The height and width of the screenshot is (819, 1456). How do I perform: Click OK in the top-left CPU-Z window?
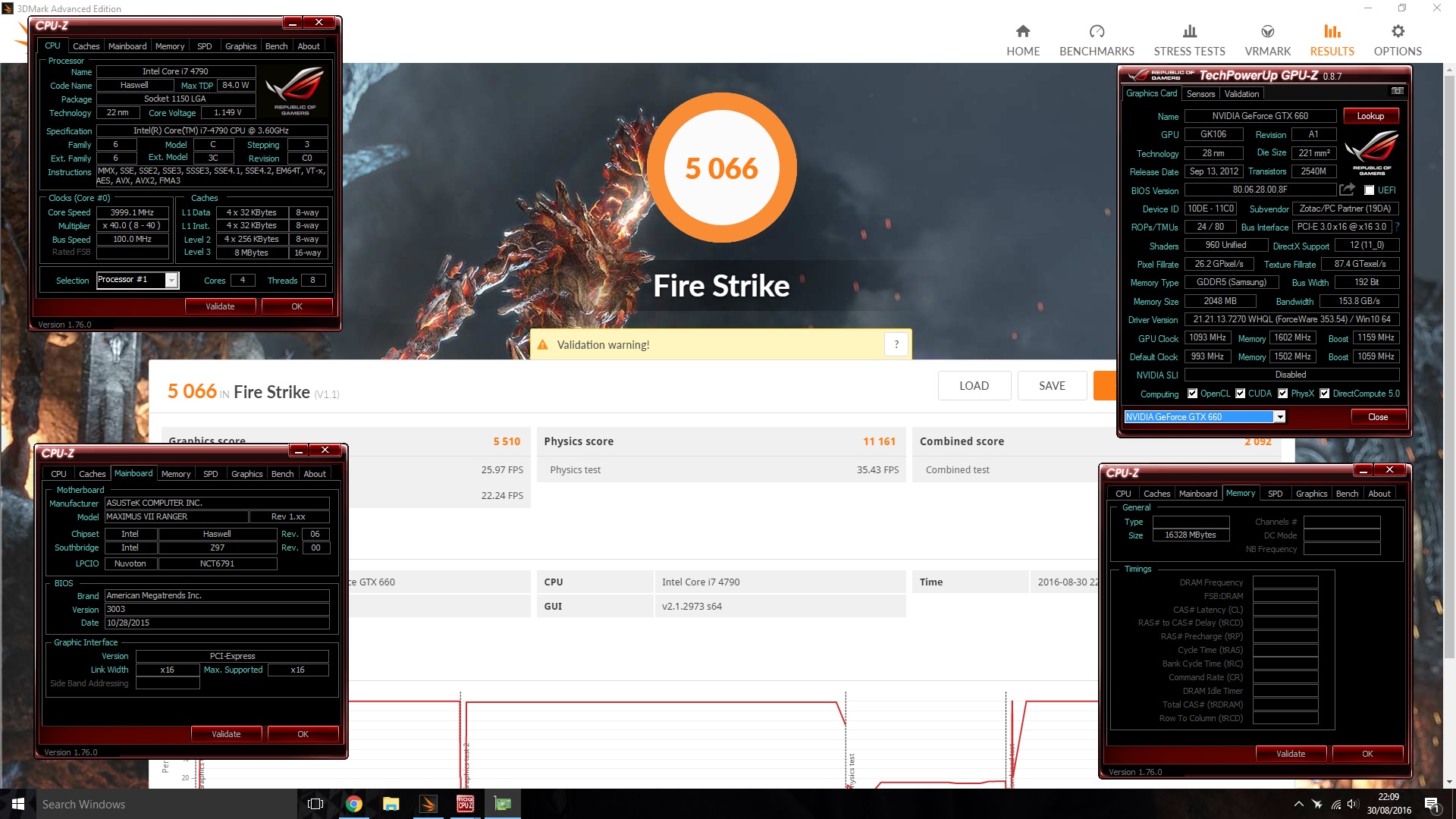297,306
